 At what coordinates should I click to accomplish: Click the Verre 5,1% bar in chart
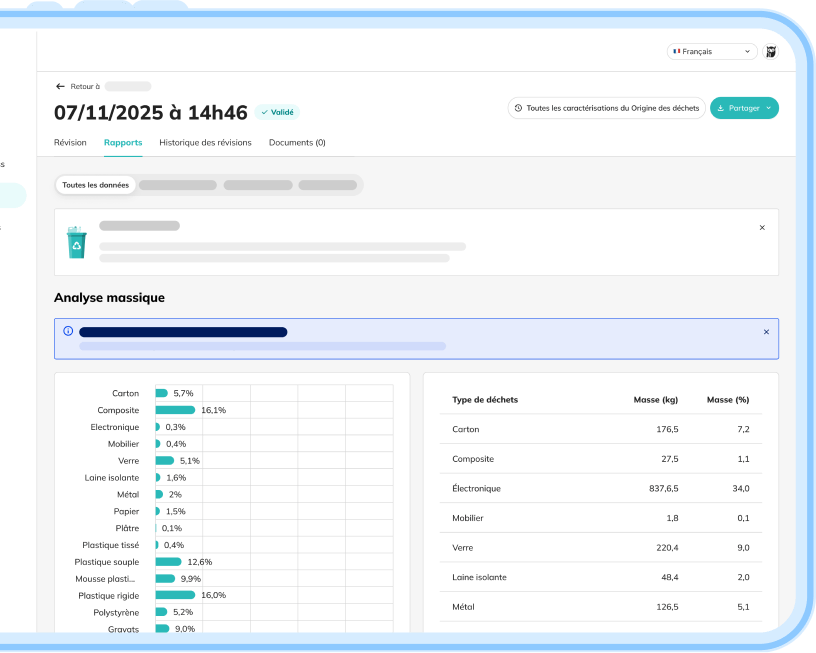[x=164, y=460]
